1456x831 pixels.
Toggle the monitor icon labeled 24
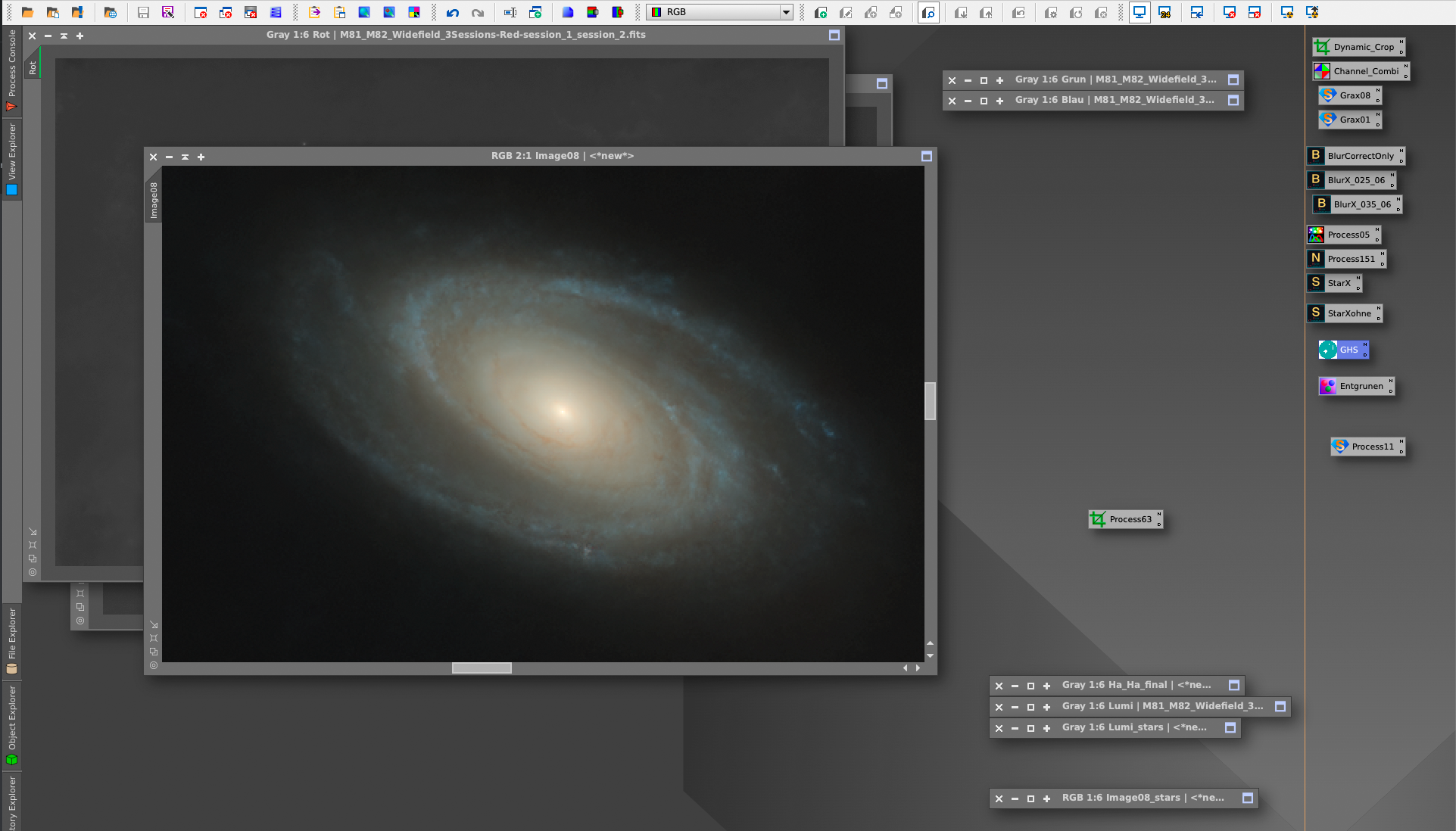pyautogui.click(x=1164, y=12)
